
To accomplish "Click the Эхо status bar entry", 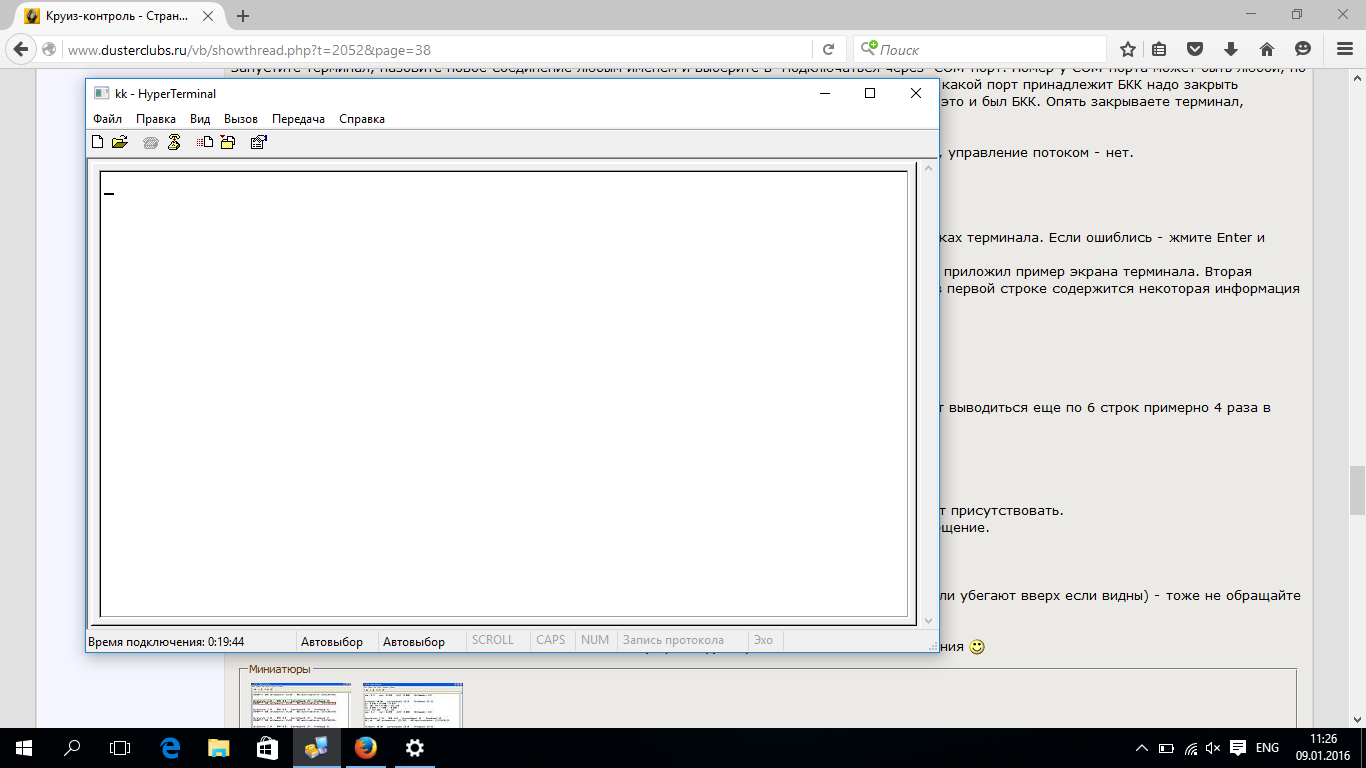I will (x=763, y=640).
